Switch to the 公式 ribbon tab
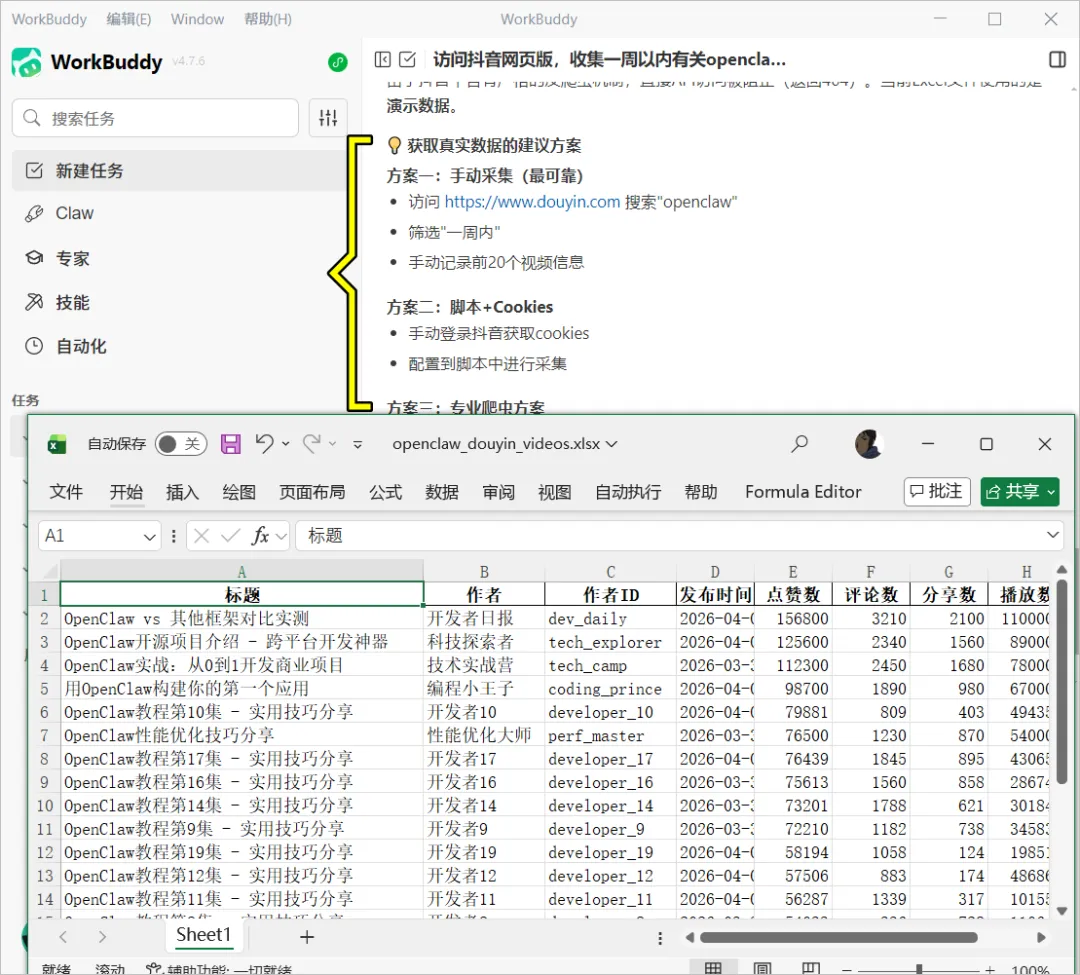Image resolution: width=1080 pixels, height=975 pixels. (386, 492)
